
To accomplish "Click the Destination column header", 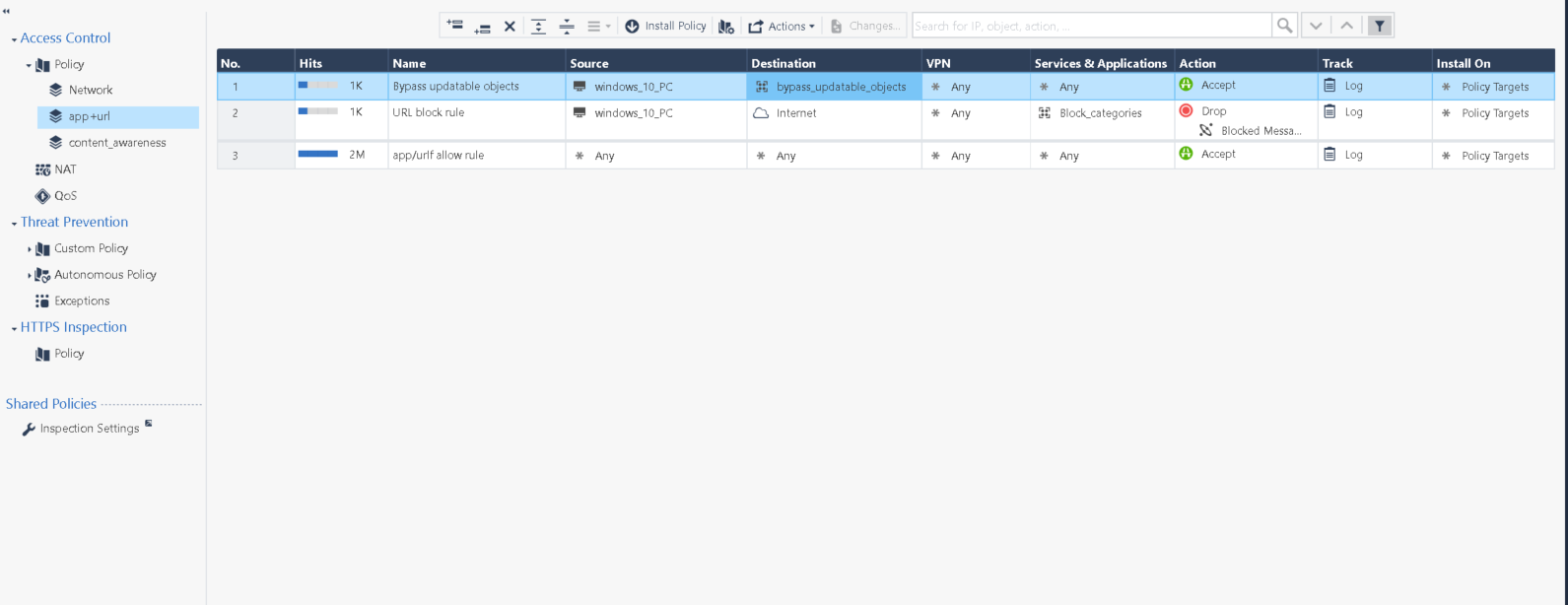I will point(834,63).
